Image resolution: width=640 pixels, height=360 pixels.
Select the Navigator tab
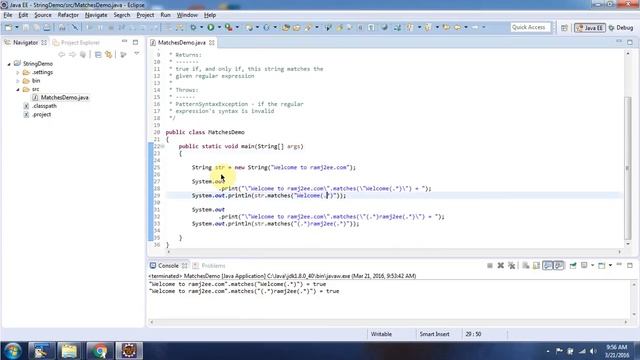point(25,42)
